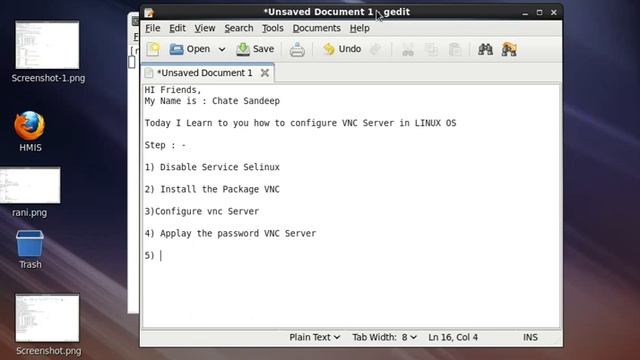Save the document using the Save button
Screen dimensions: 640x360
[x=256, y=49]
